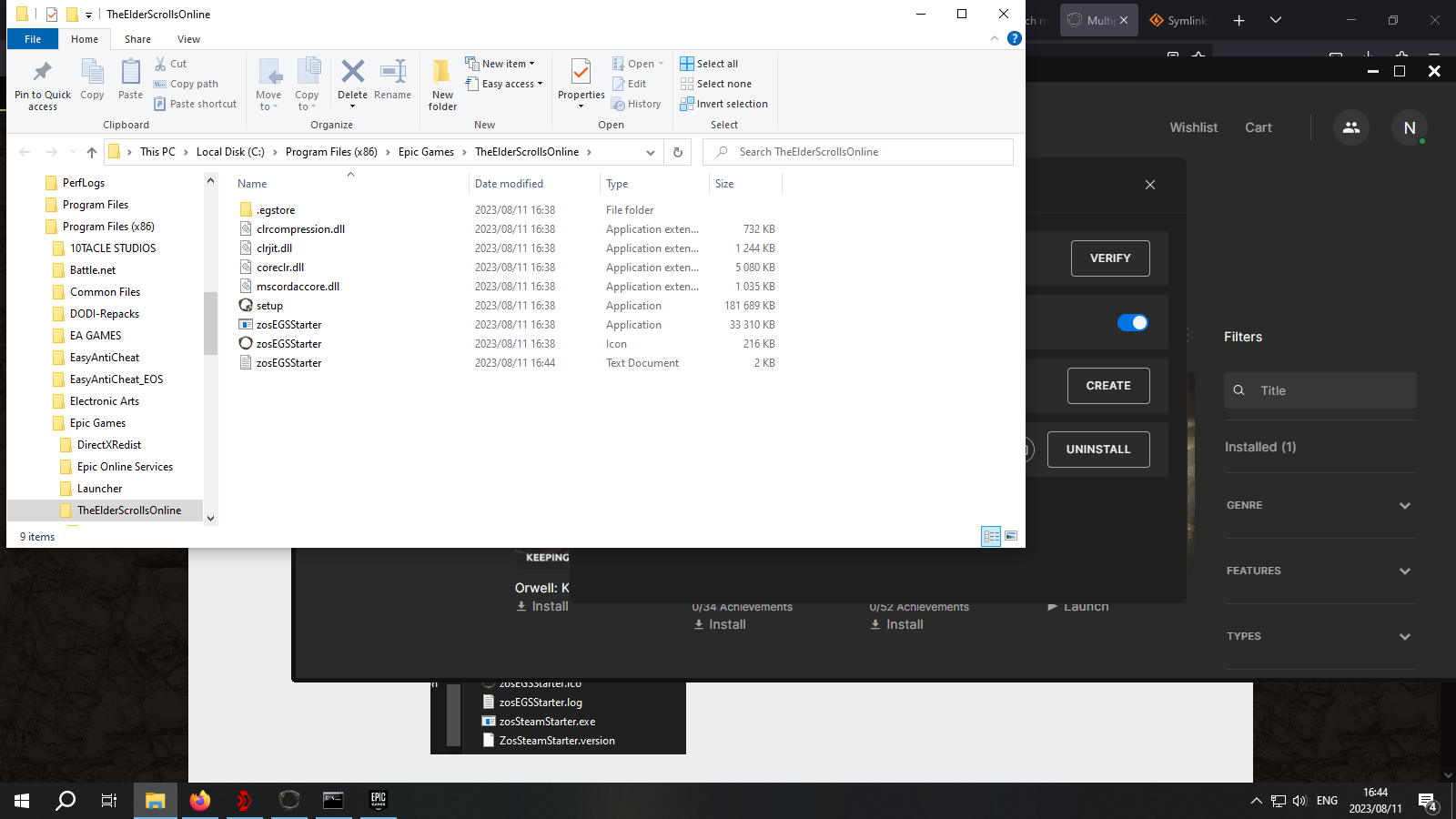Select the zosEGSStarter icon file
This screenshot has height=819, width=1456.
pyautogui.click(x=288, y=344)
